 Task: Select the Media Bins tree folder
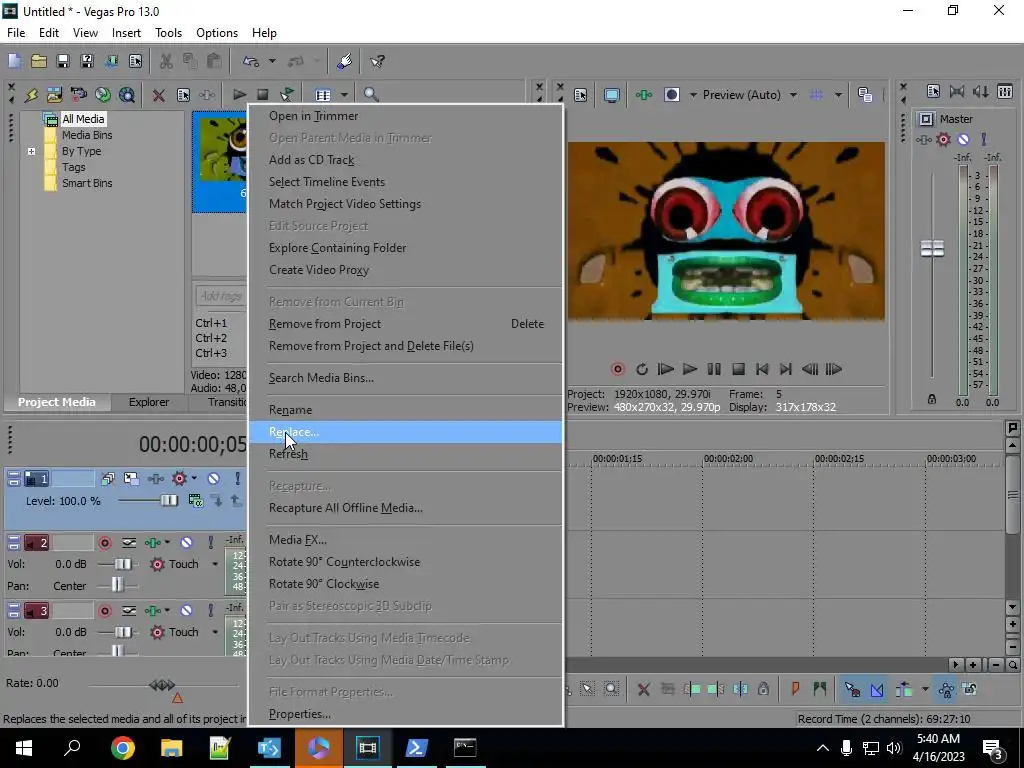pyautogui.click(x=87, y=135)
